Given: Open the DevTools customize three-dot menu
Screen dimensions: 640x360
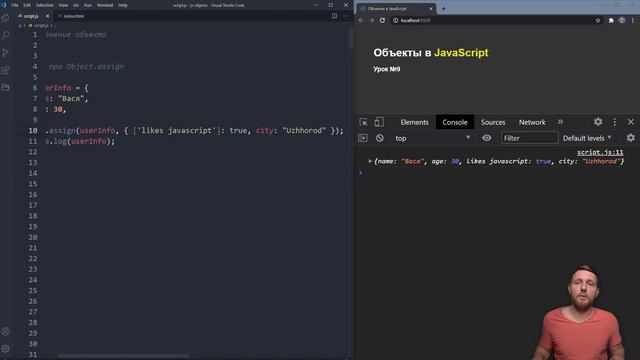Looking at the screenshot, I should [x=615, y=122].
